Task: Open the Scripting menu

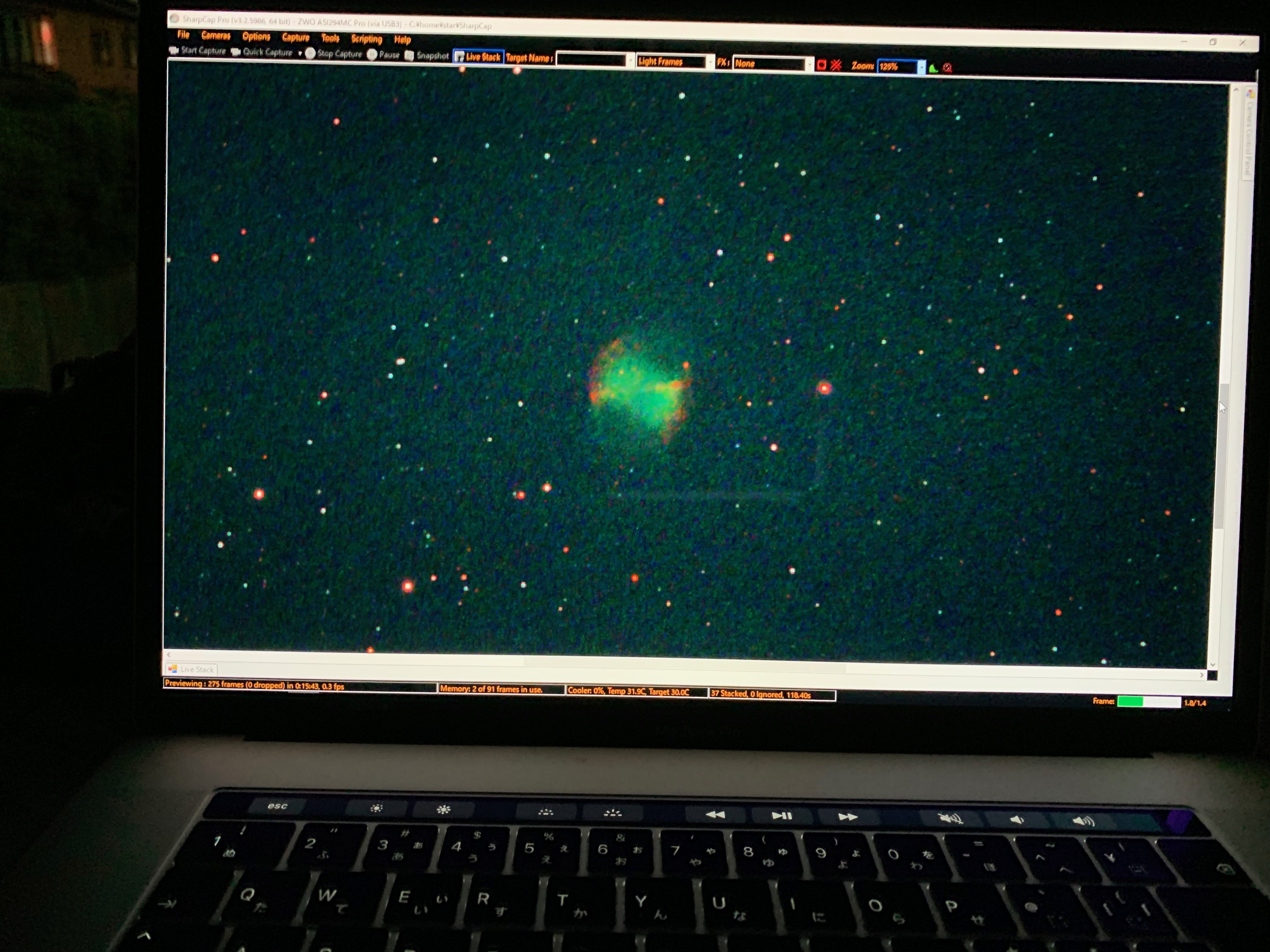Action: coord(366,38)
